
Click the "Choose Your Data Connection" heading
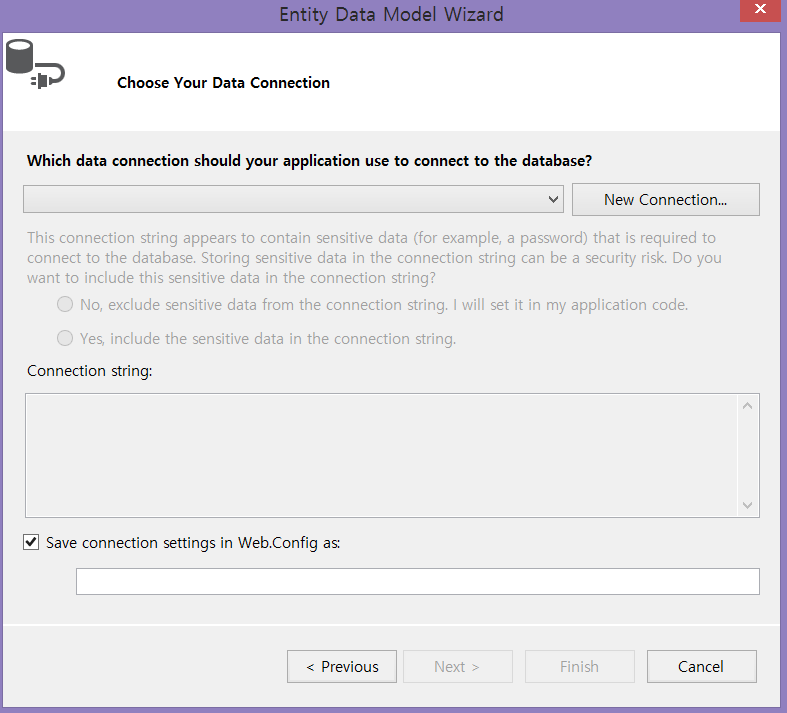coord(223,83)
